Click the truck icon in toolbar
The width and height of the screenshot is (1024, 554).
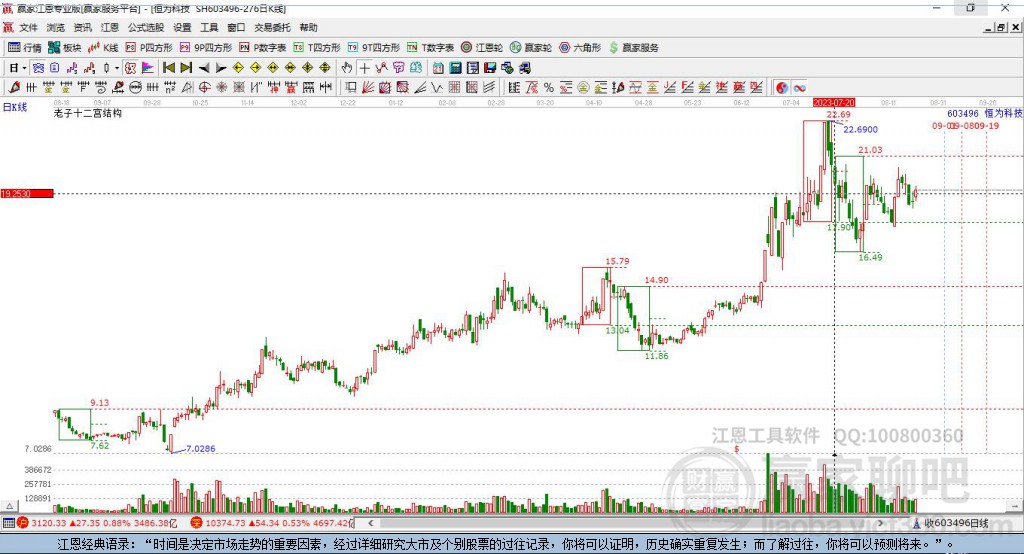524,68
